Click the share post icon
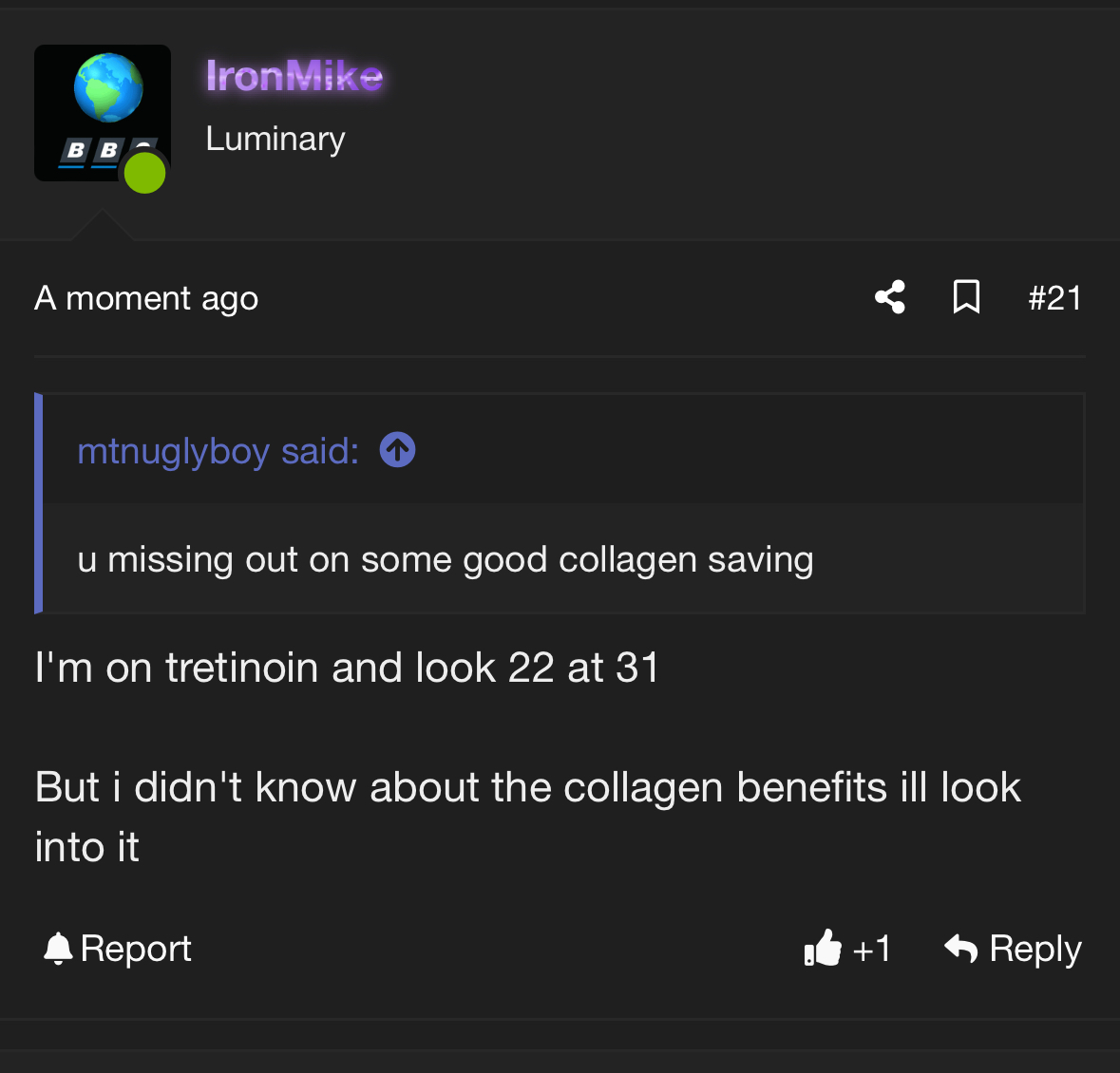The width and height of the screenshot is (1120, 1073). point(890,298)
